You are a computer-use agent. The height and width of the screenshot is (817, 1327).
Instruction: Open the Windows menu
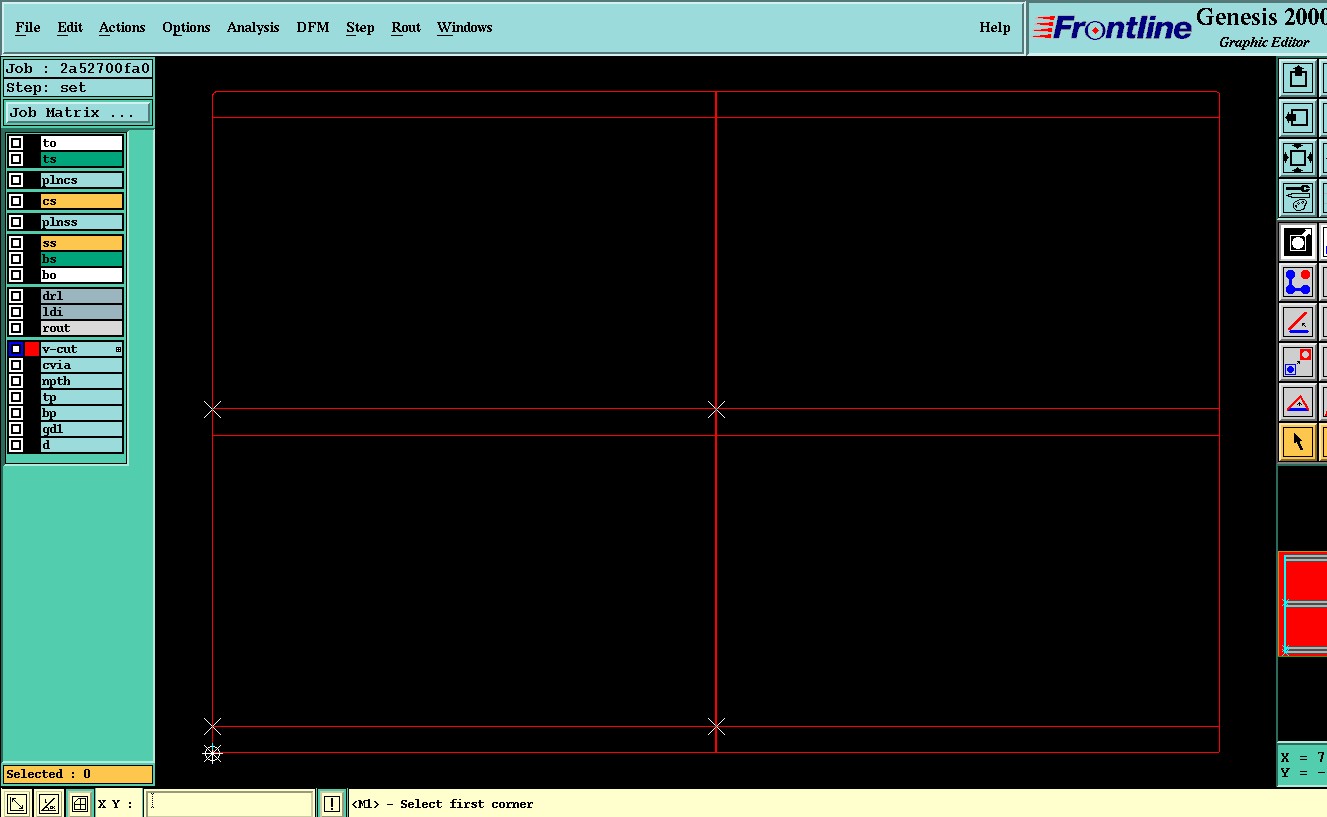(x=464, y=27)
